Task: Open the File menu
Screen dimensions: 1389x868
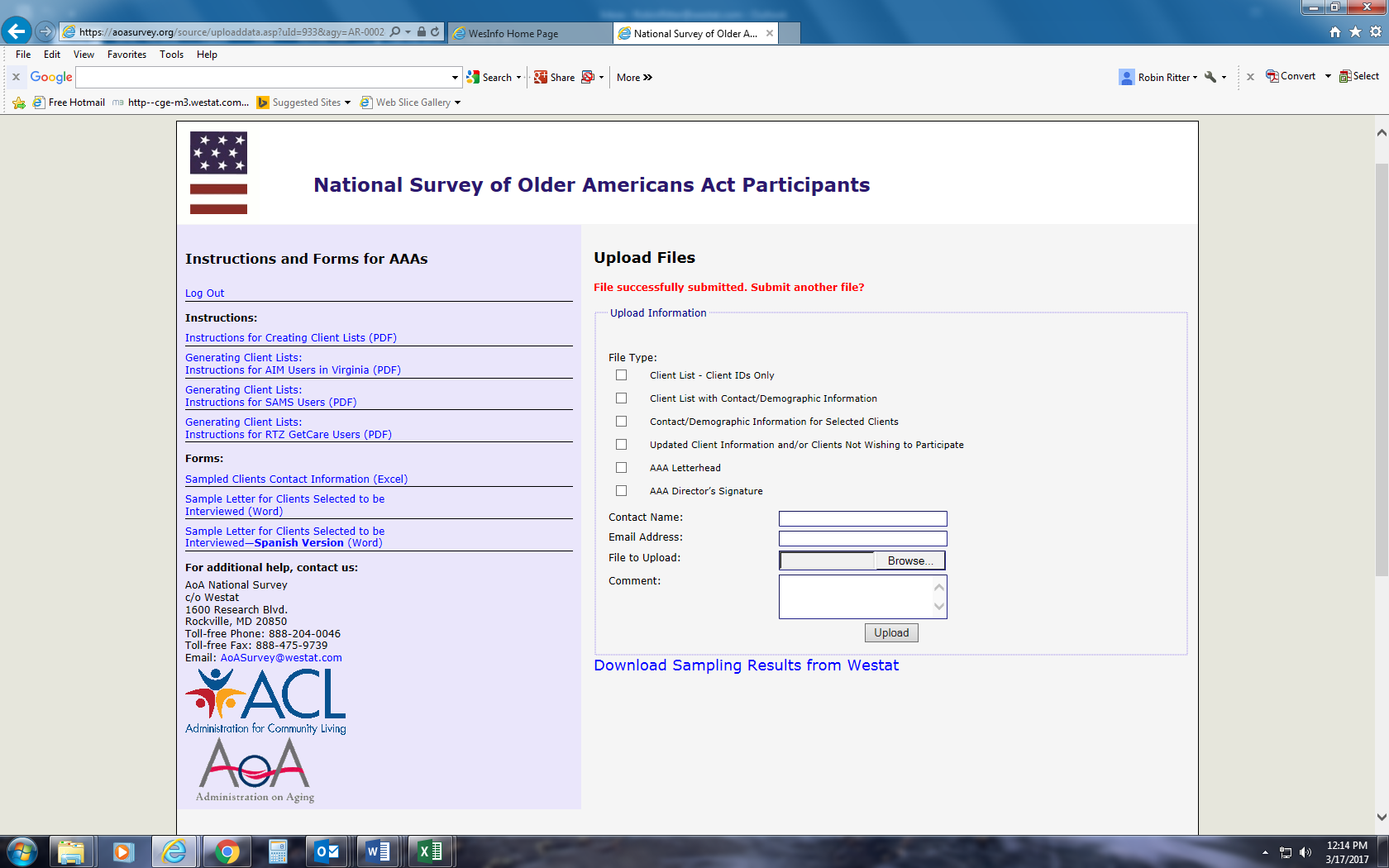Action: [23, 55]
